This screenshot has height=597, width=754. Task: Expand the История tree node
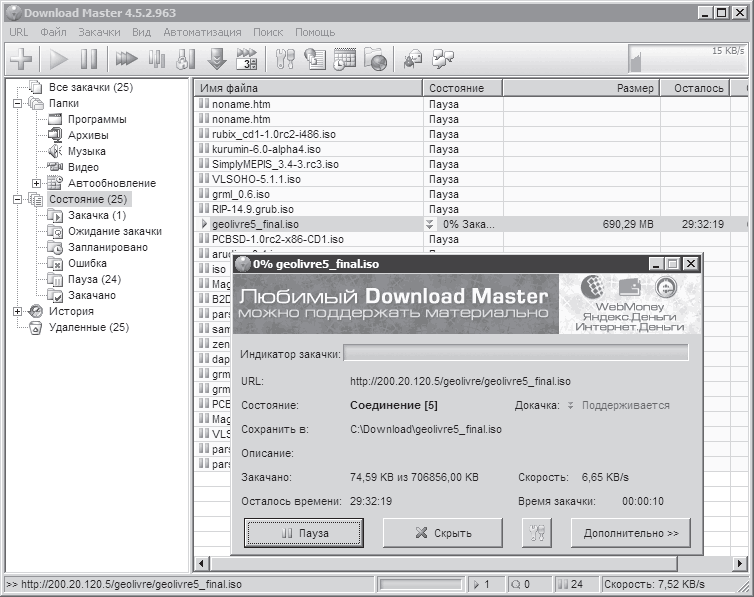(x=18, y=311)
